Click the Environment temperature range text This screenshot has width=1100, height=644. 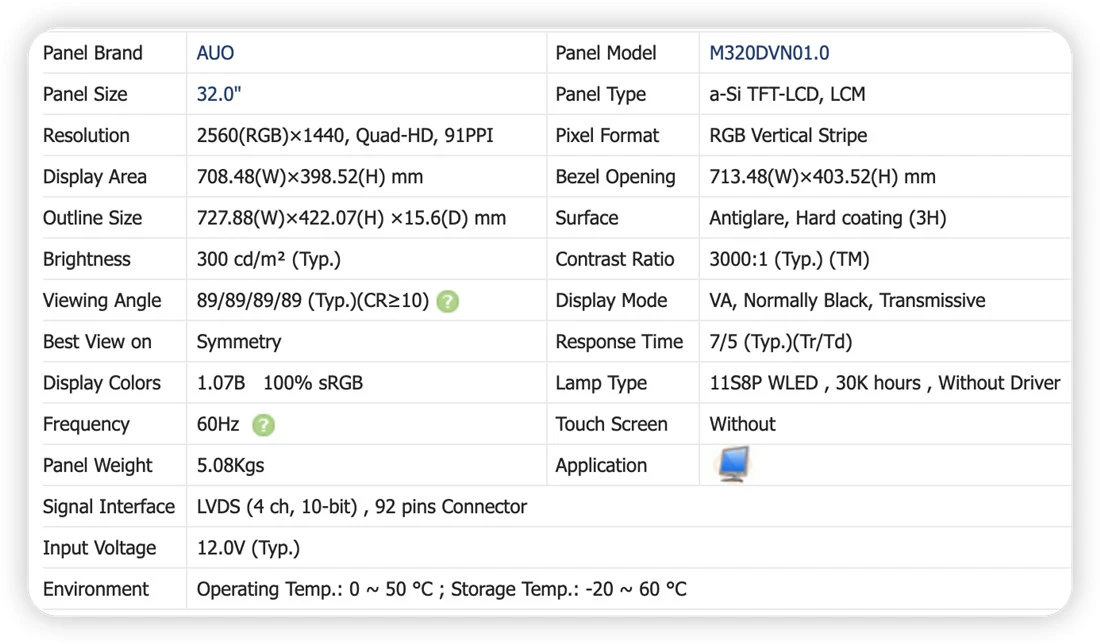441,589
